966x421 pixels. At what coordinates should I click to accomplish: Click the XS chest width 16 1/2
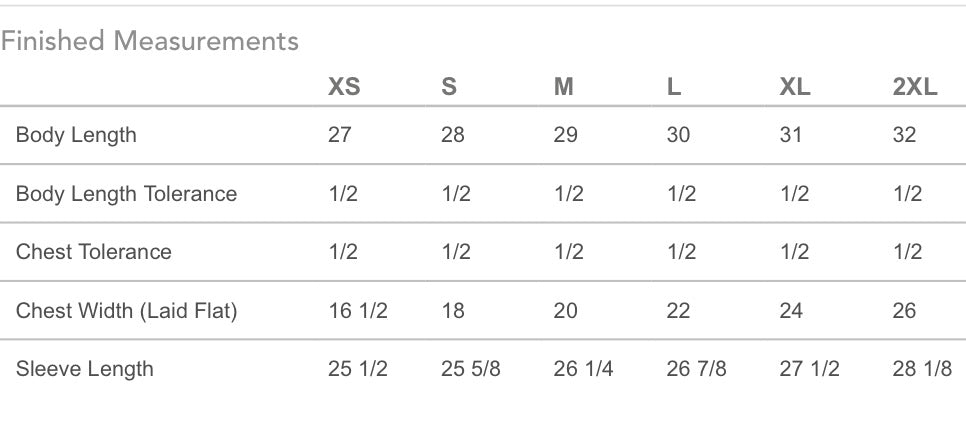coord(358,311)
